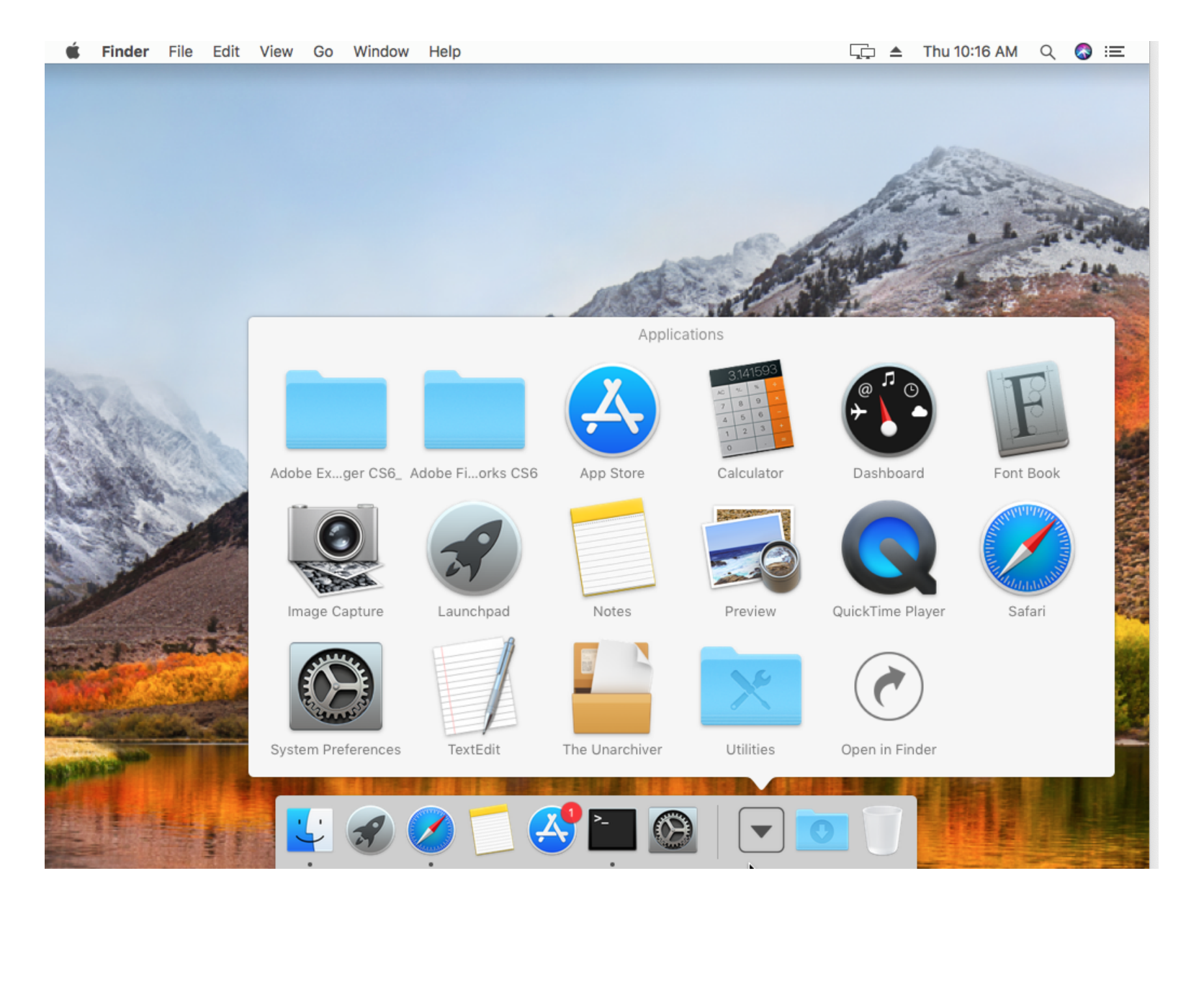
Task: Open the Window menu
Action: (x=380, y=52)
